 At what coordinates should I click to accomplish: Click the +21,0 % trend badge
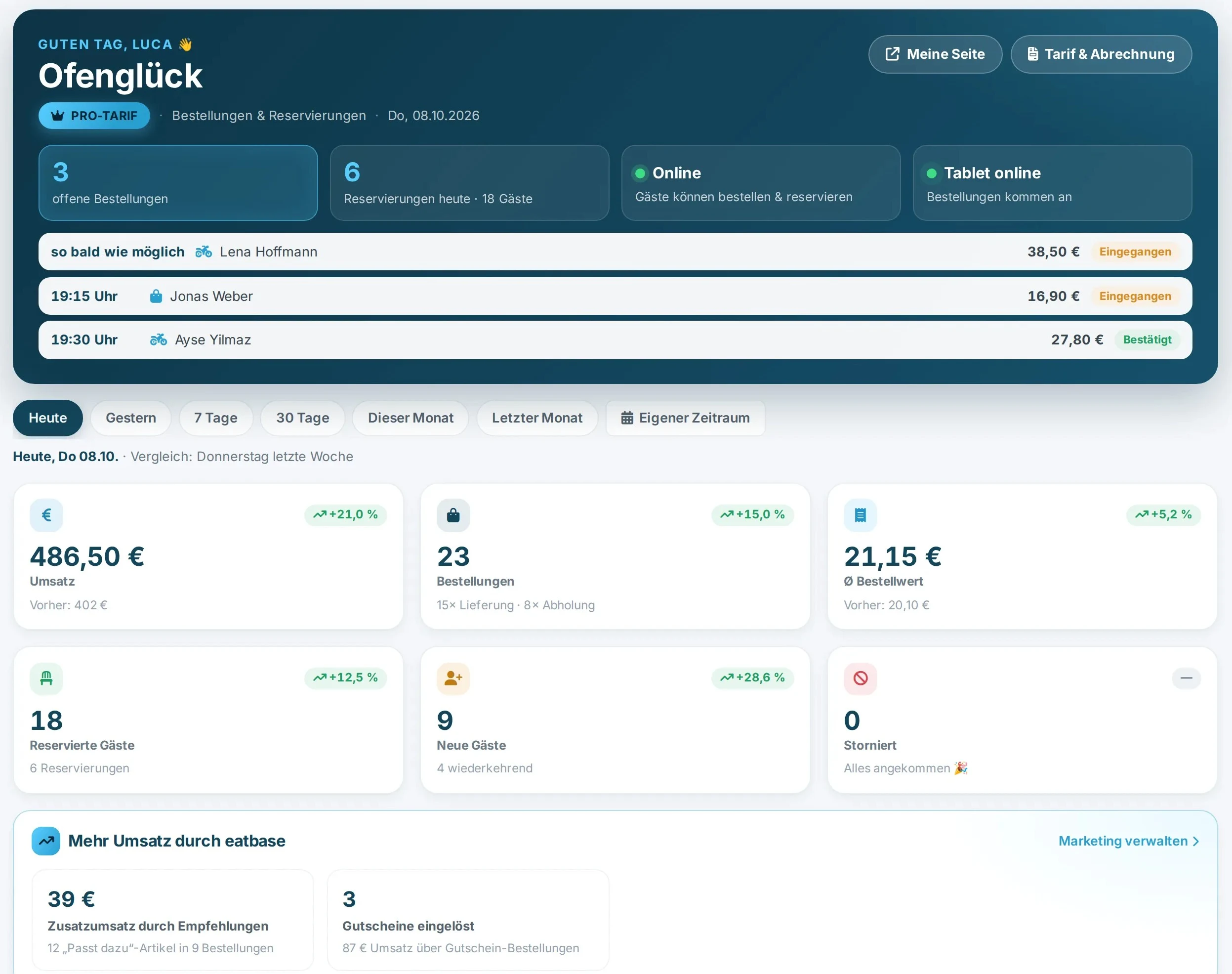point(345,514)
